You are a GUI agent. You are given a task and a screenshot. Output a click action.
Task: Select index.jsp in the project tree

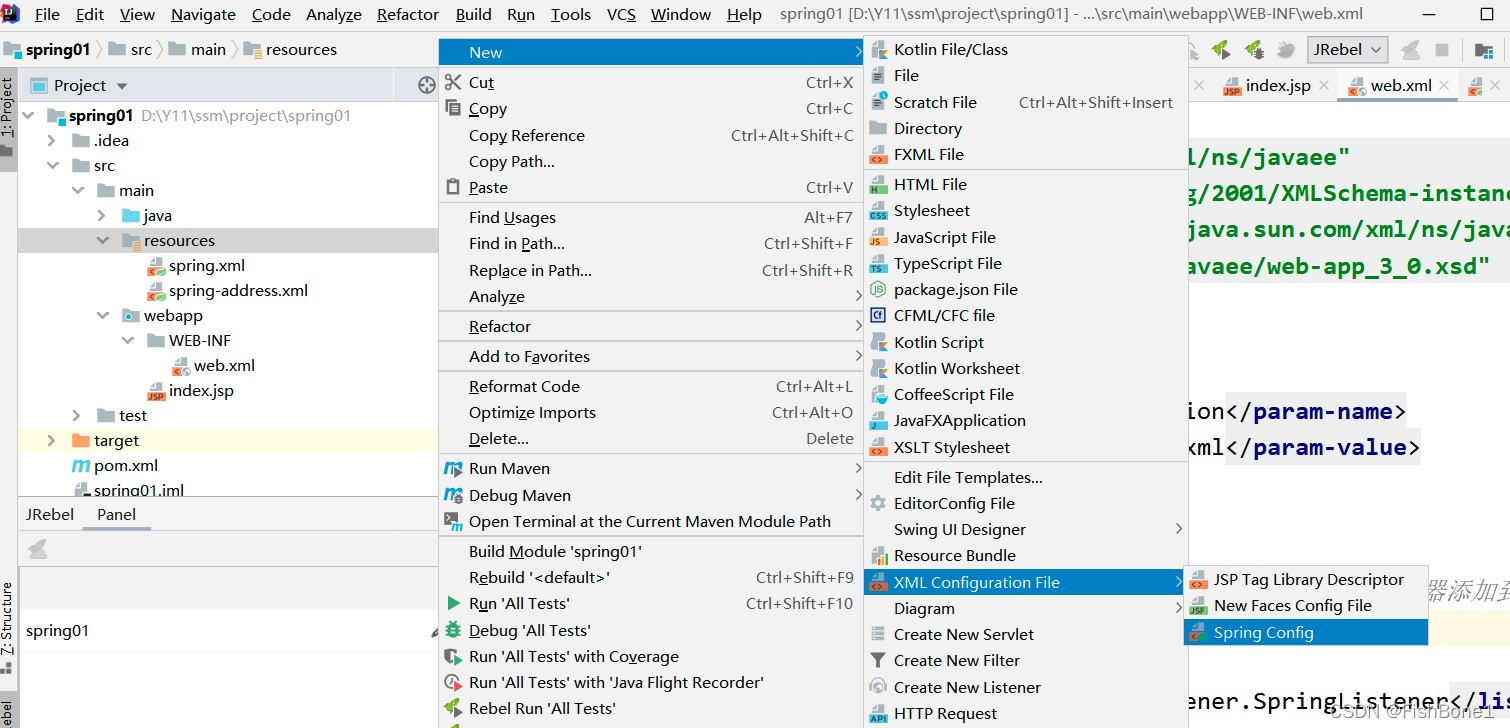click(190, 391)
